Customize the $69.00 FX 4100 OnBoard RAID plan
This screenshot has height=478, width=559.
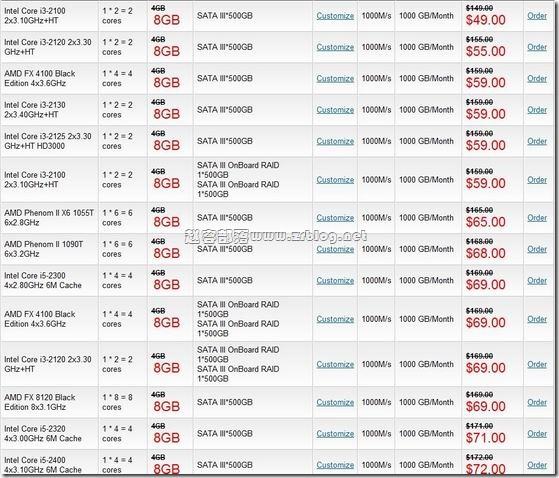tap(335, 319)
